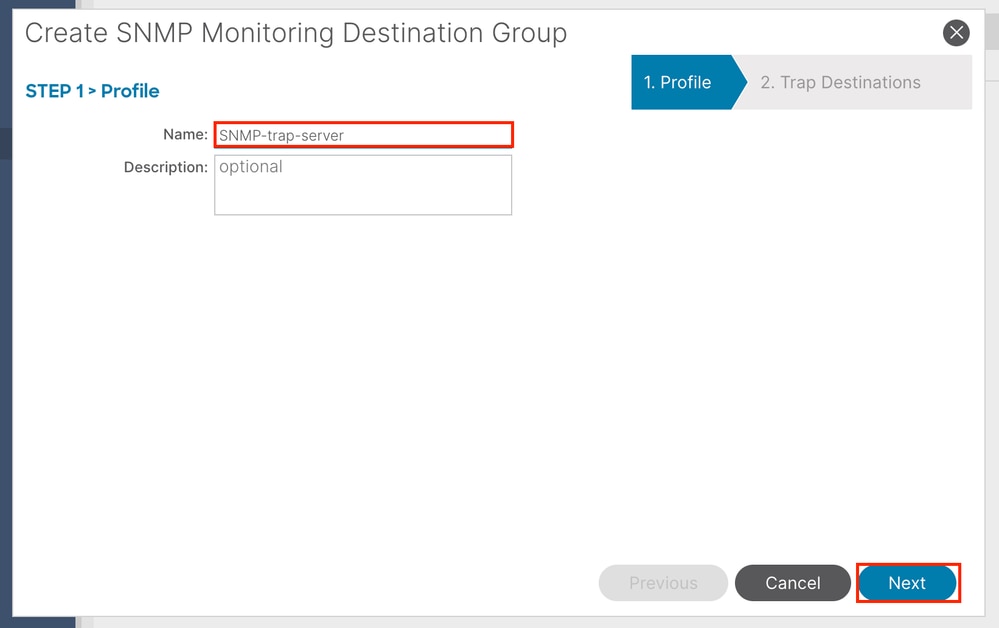Click the STEP 1 > Profile heading

[92, 91]
